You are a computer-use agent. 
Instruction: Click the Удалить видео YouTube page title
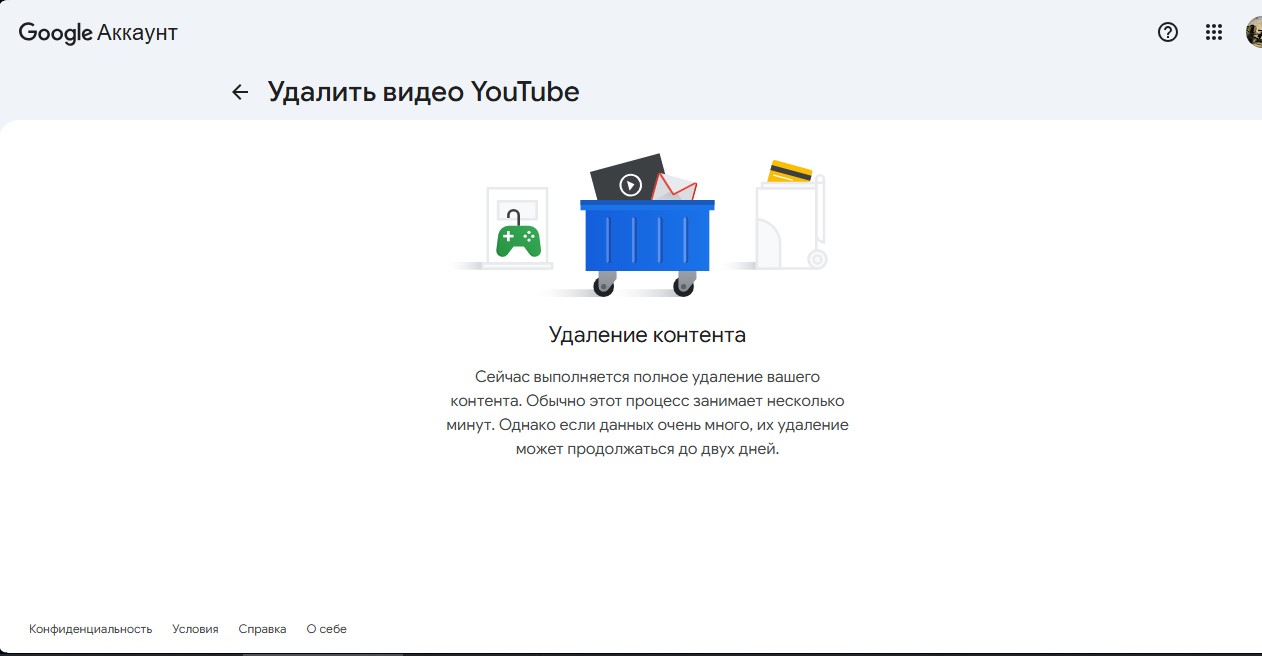coord(424,92)
